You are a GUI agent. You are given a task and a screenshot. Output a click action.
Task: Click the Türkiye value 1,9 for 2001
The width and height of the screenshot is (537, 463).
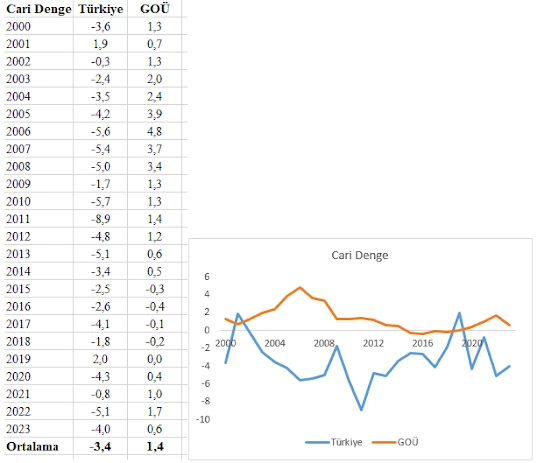pyautogui.click(x=100, y=44)
